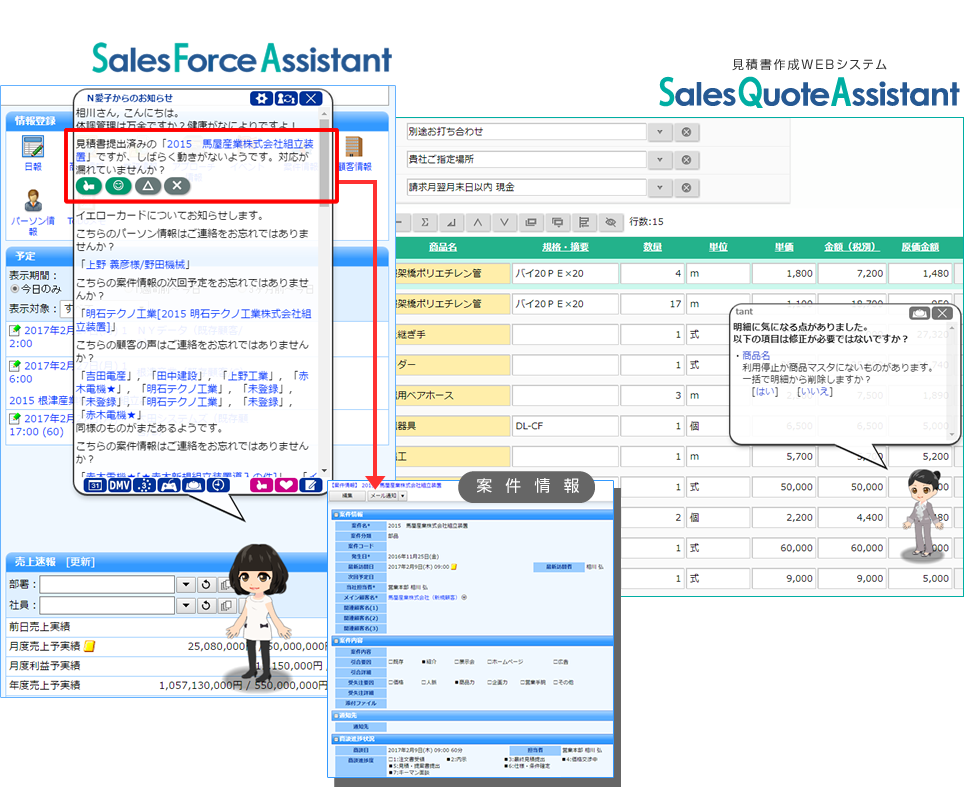Viewport: 964px width, 798px height.
Task: Click gray triangle reaction under quote alert
Action: point(148,186)
